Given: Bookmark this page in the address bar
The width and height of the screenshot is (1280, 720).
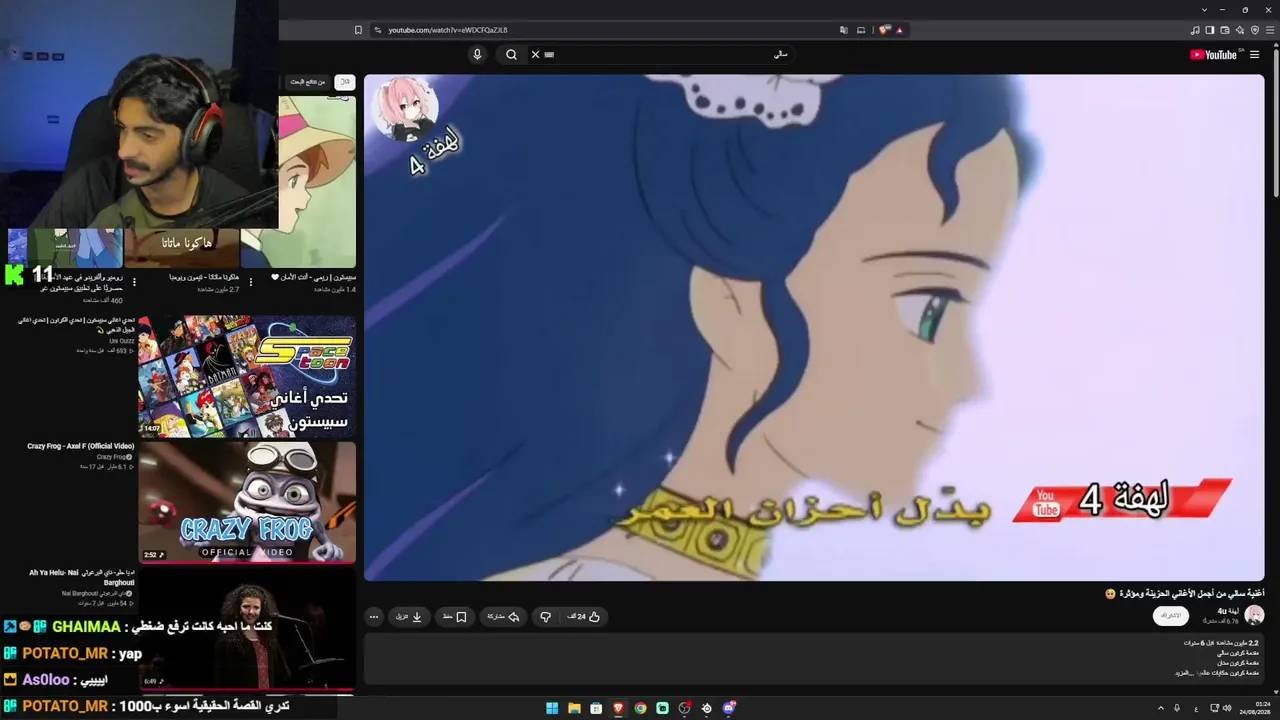Looking at the screenshot, I should (x=358, y=30).
